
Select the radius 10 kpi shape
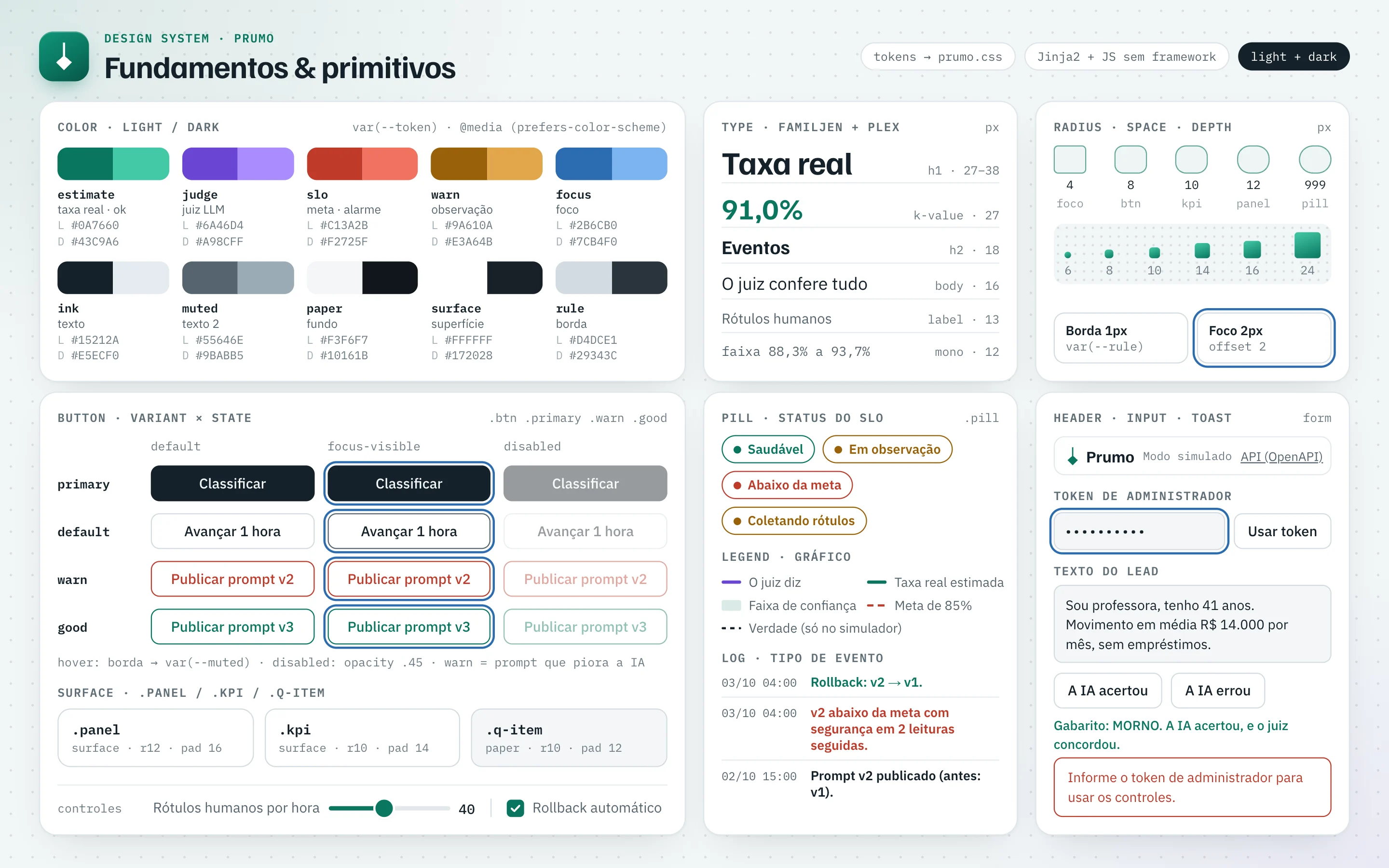(1191, 160)
